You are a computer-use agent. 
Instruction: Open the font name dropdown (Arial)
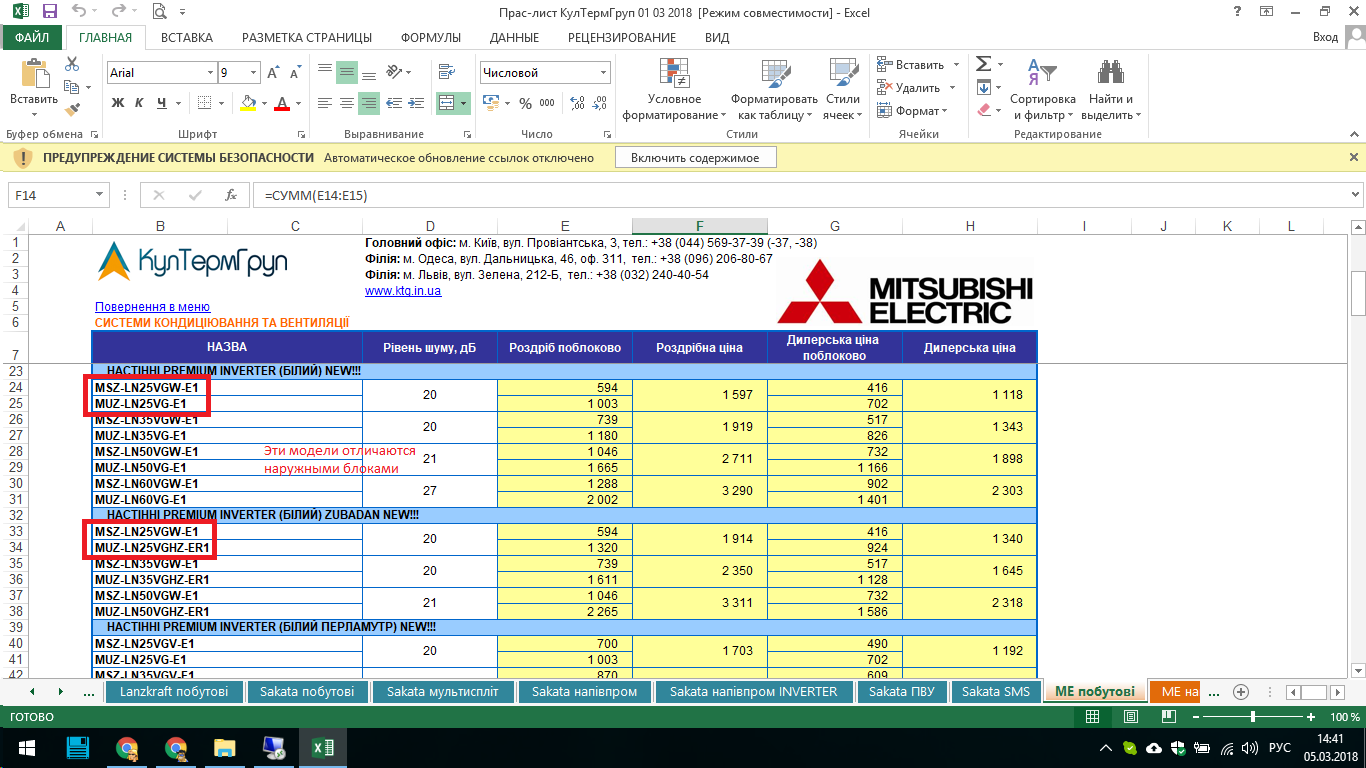coord(210,73)
